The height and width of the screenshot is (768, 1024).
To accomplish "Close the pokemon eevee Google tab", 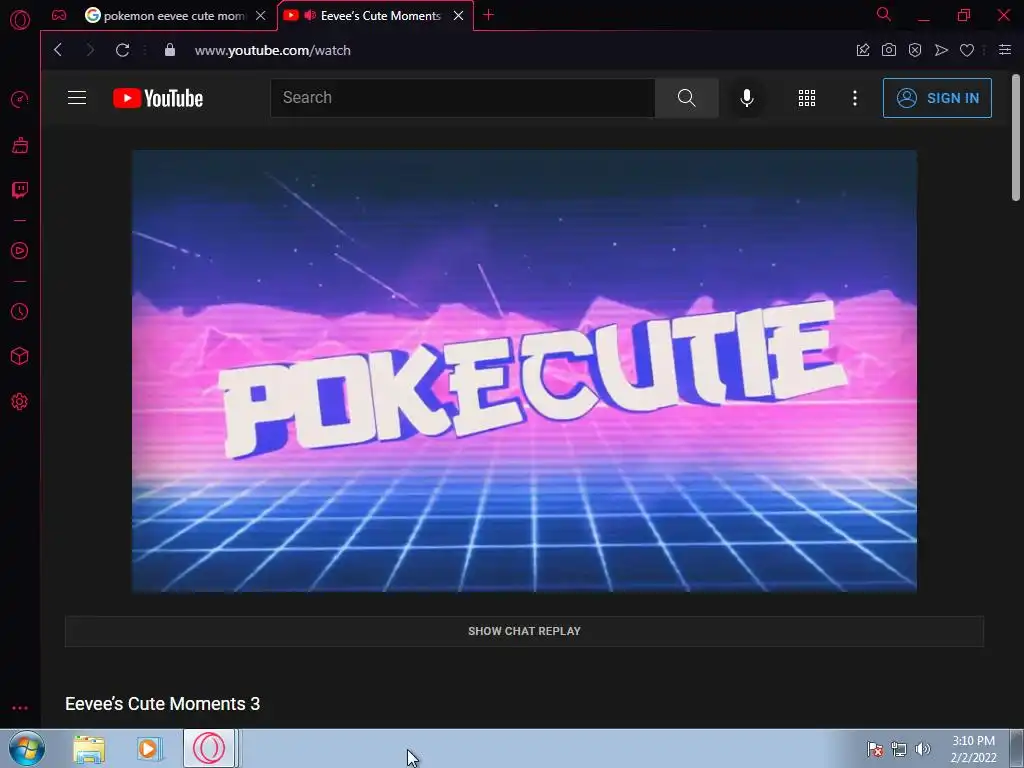I will click(261, 16).
